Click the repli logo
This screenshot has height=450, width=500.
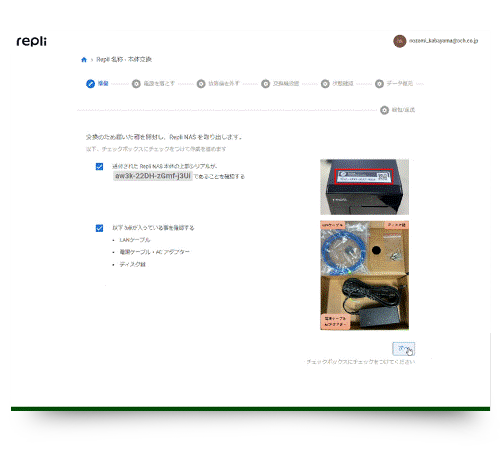coord(32,41)
